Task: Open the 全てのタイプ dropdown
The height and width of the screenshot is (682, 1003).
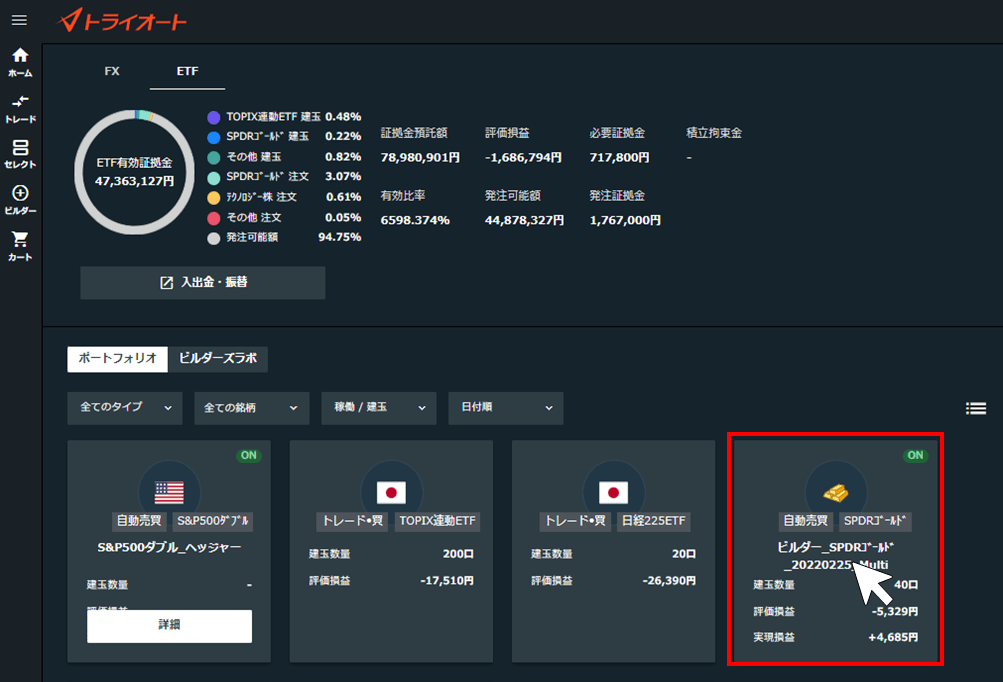Action: (125, 408)
